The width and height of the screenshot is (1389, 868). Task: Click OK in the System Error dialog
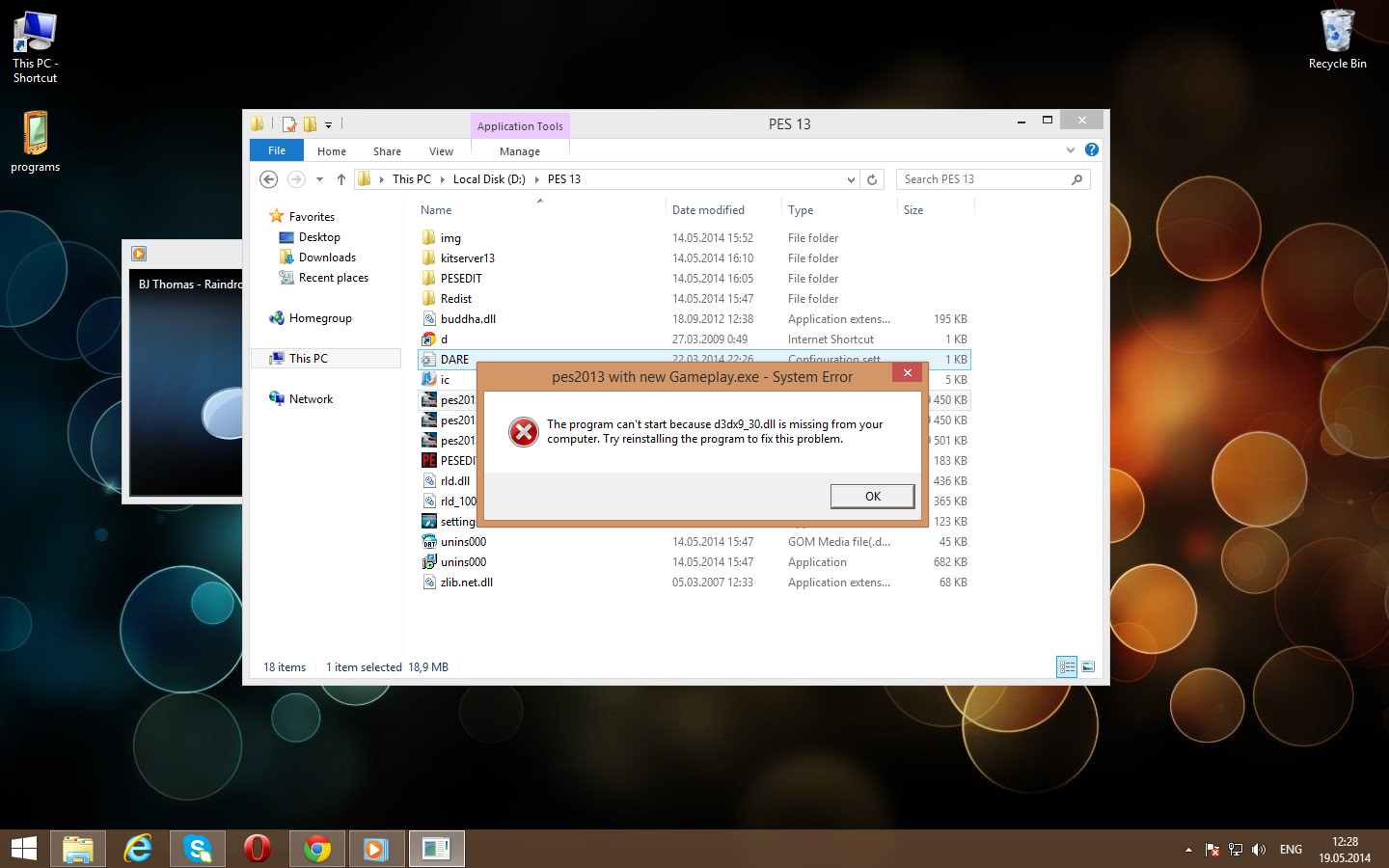point(872,496)
